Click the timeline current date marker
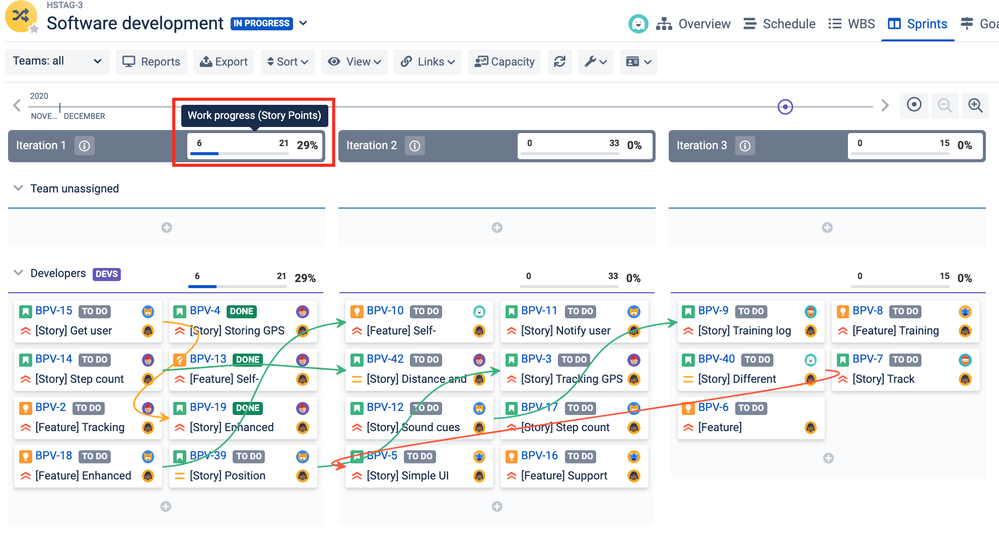 point(785,106)
